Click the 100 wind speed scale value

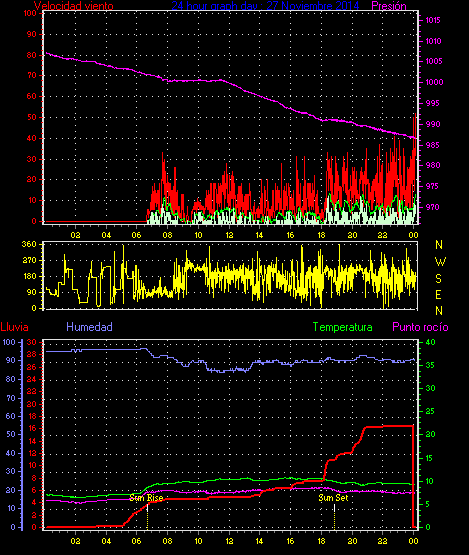point(30,13)
